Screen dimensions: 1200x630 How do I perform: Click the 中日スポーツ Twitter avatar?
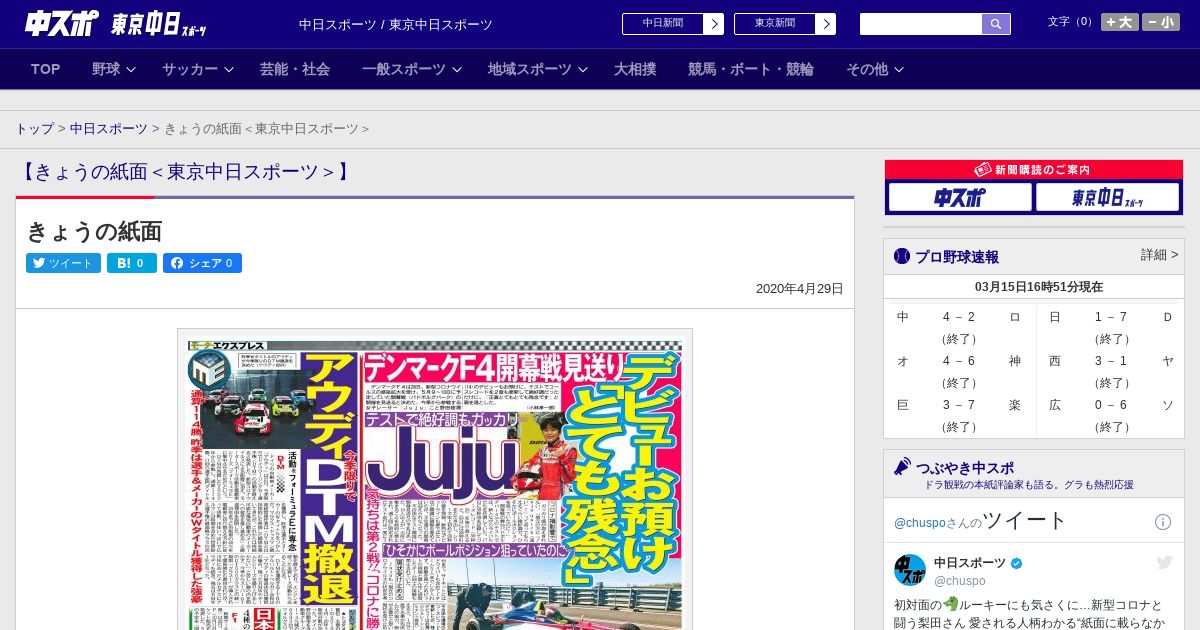[x=910, y=570]
